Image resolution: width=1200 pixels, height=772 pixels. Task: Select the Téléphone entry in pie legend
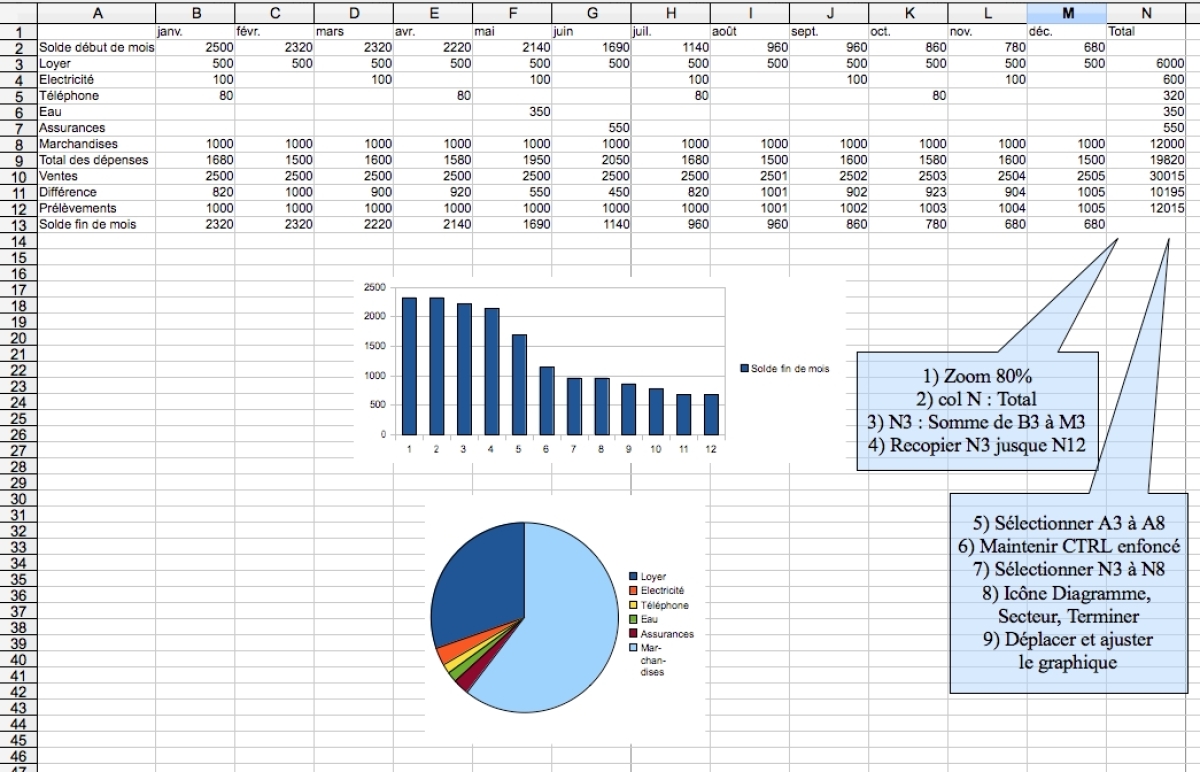tap(631, 604)
